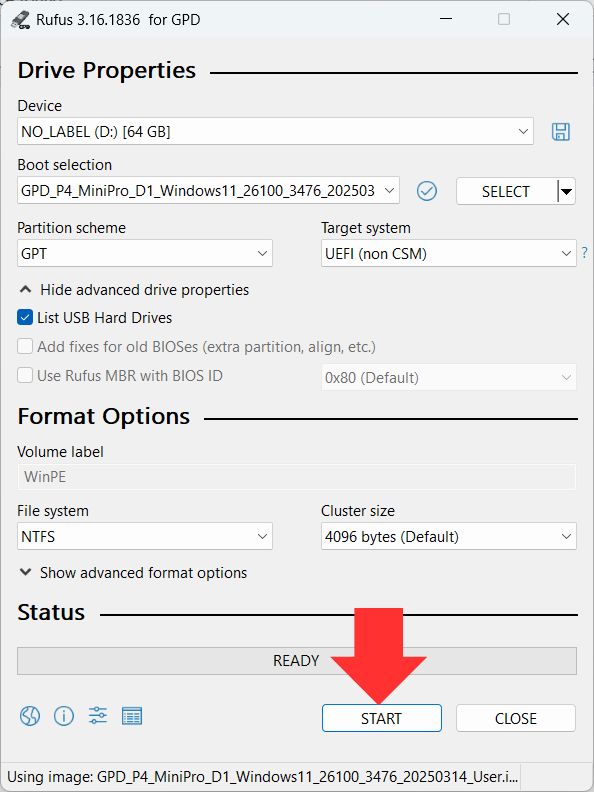Click the checksum checkmark icon
Screen dimensions: 594x792
(x=427, y=191)
